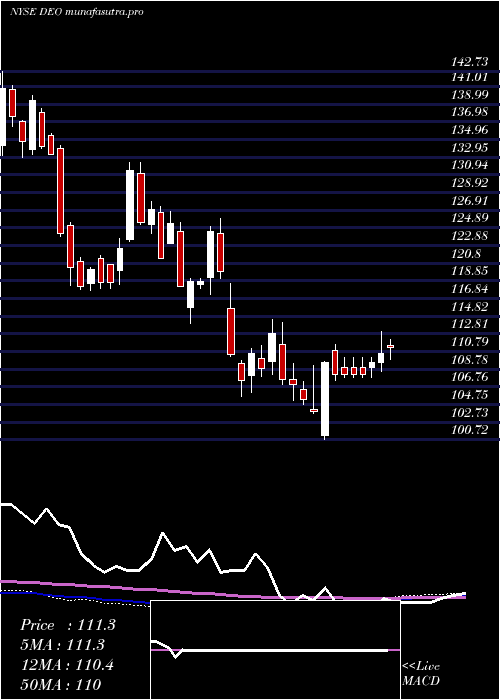Click the 50MA : 110 readout

tap(60, 684)
